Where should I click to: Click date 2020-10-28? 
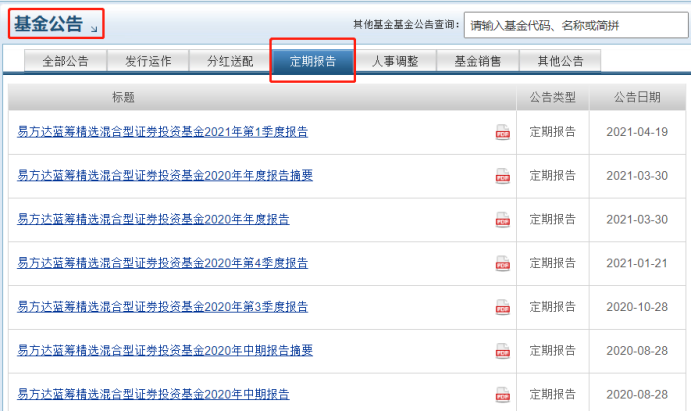pyautogui.click(x=637, y=307)
